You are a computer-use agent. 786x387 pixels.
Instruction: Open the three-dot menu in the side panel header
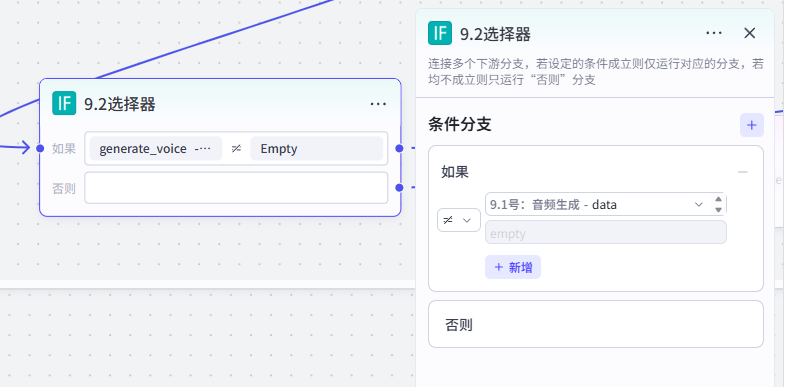(714, 33)
